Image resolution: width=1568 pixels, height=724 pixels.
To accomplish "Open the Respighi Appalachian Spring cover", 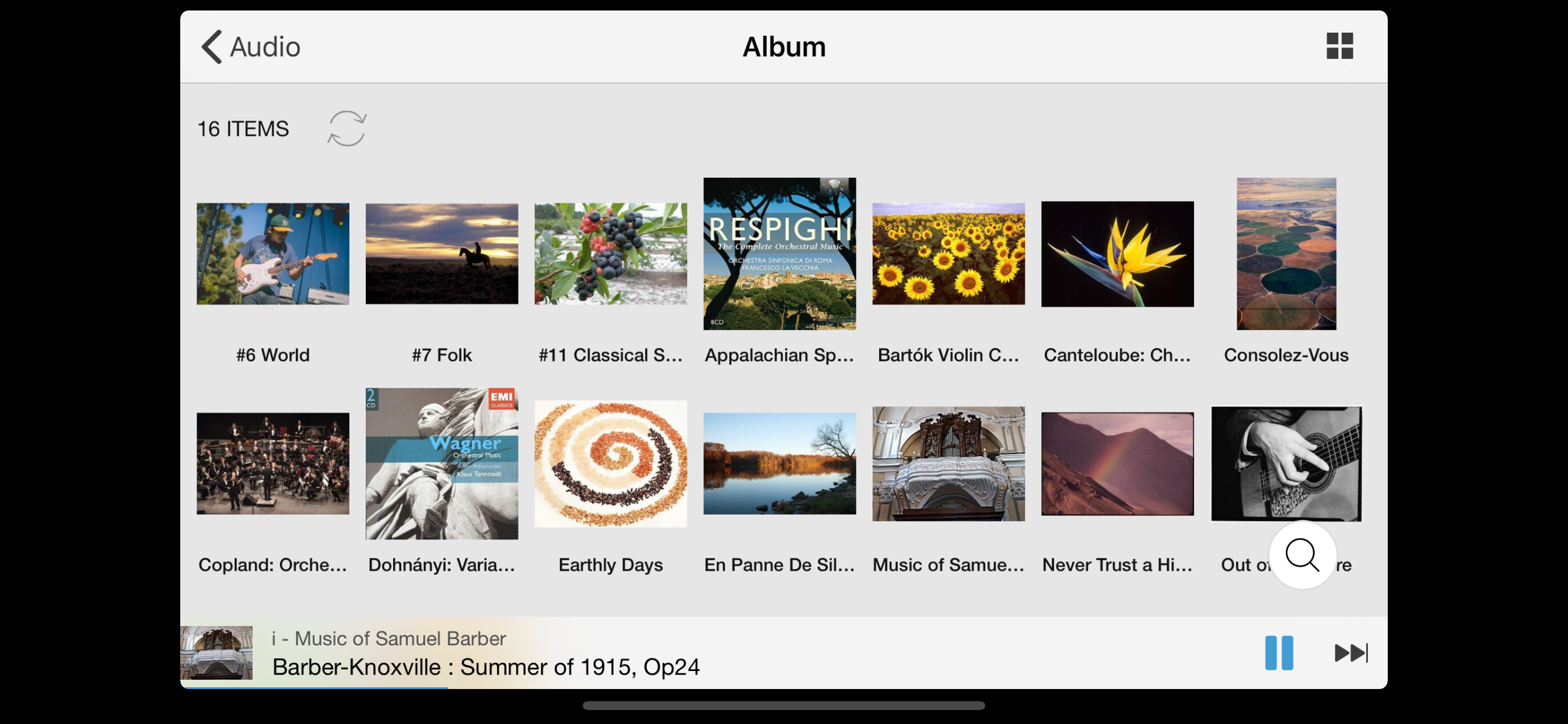I will [780, 254].
